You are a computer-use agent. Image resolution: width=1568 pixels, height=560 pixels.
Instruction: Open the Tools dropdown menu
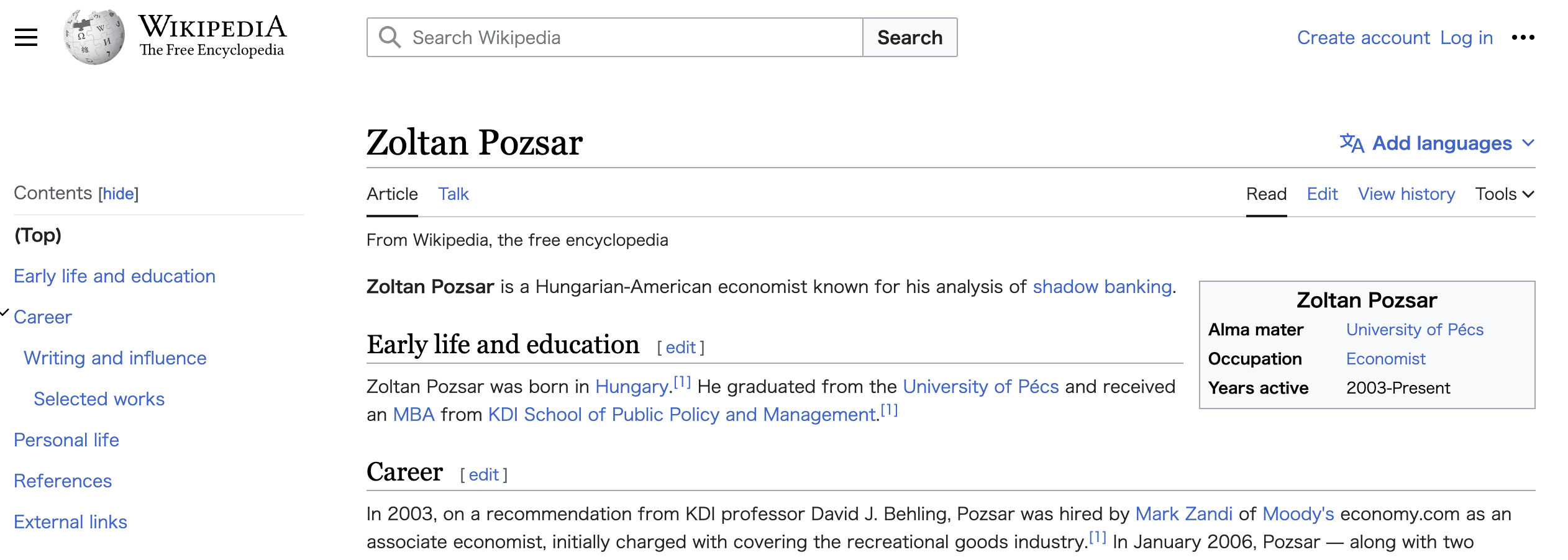tap(1504, 194)
